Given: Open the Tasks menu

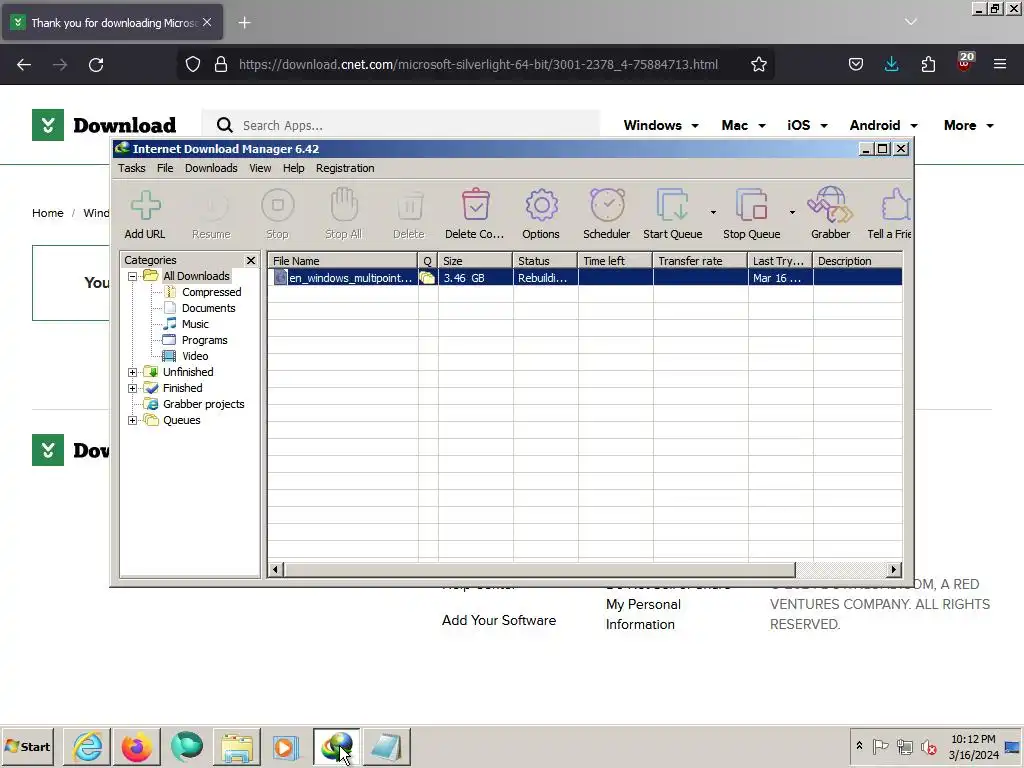Looking at the screenshot, I should (x=131, y=168).
